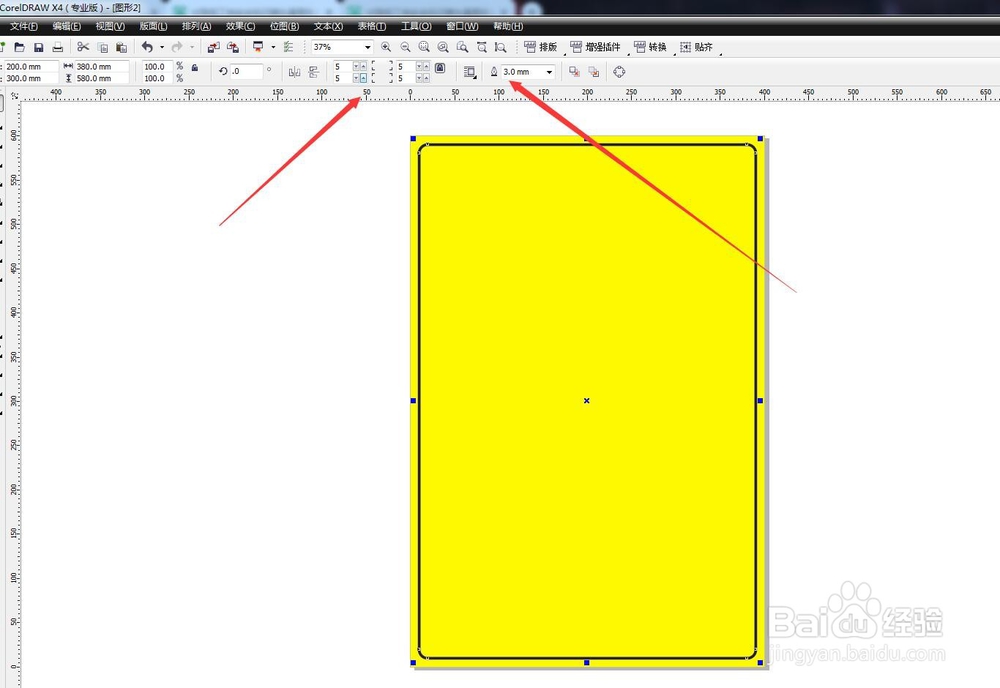Click the Save floppy disk icon
Viewport: 1000px width, 688px height.
point(38,47)
